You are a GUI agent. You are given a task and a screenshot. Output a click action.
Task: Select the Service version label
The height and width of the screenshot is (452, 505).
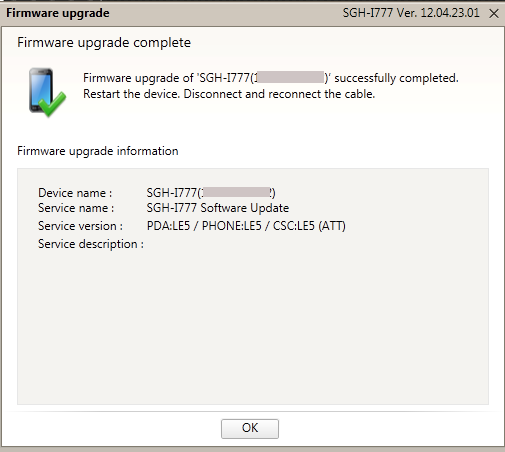click(80, 226)
